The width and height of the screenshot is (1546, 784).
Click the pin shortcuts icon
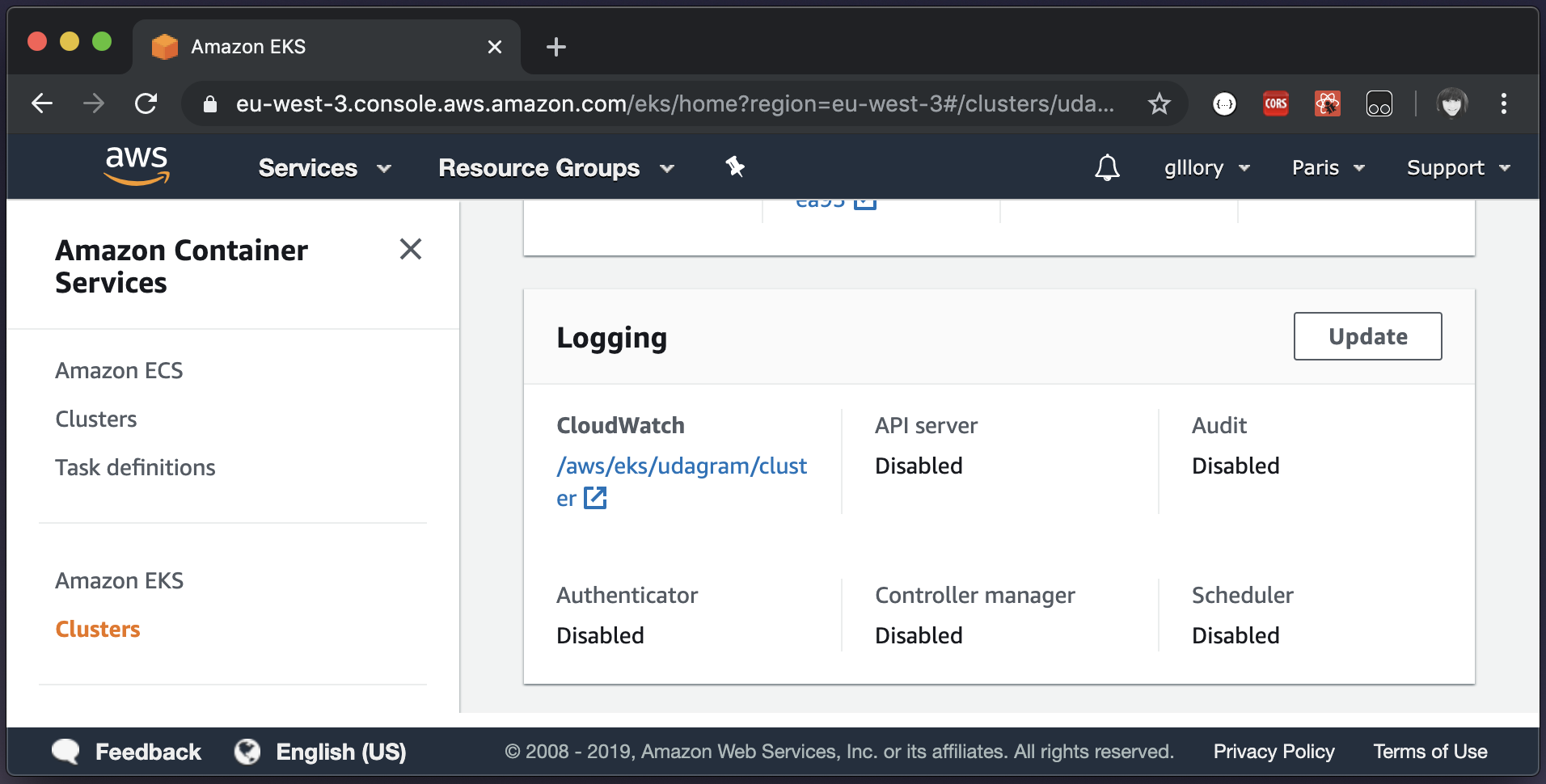click(735, 167)
